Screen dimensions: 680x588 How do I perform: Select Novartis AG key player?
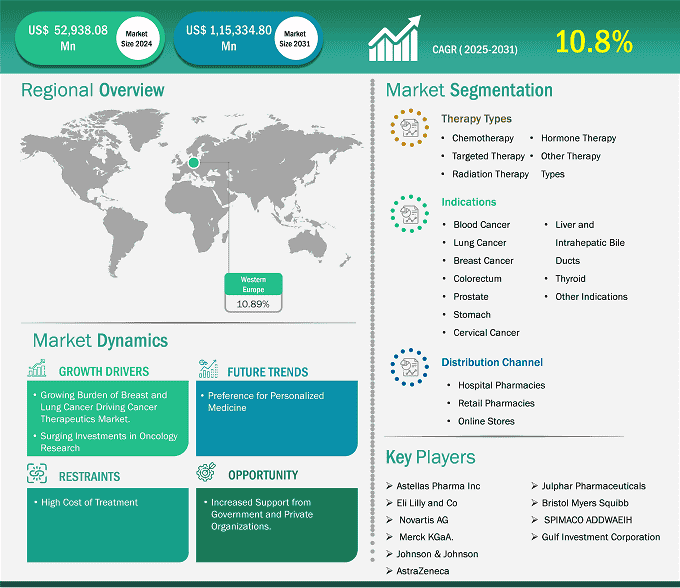423,520
